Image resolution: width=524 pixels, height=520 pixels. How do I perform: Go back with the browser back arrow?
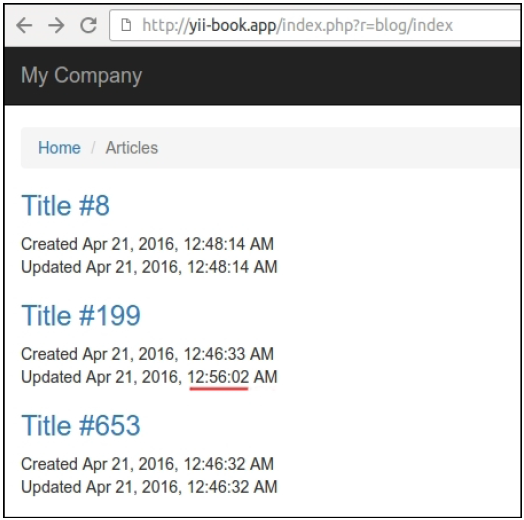(24, 25)
